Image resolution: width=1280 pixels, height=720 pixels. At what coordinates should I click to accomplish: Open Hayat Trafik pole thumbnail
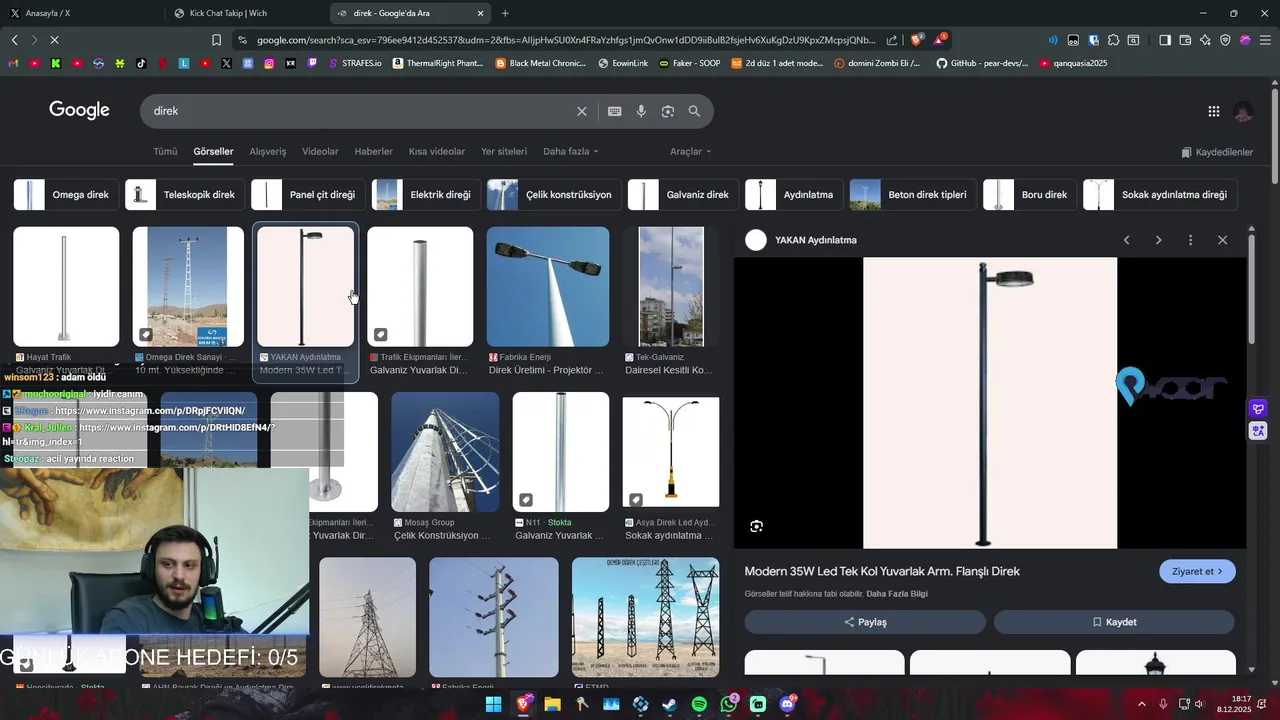(x=66, y=287)
